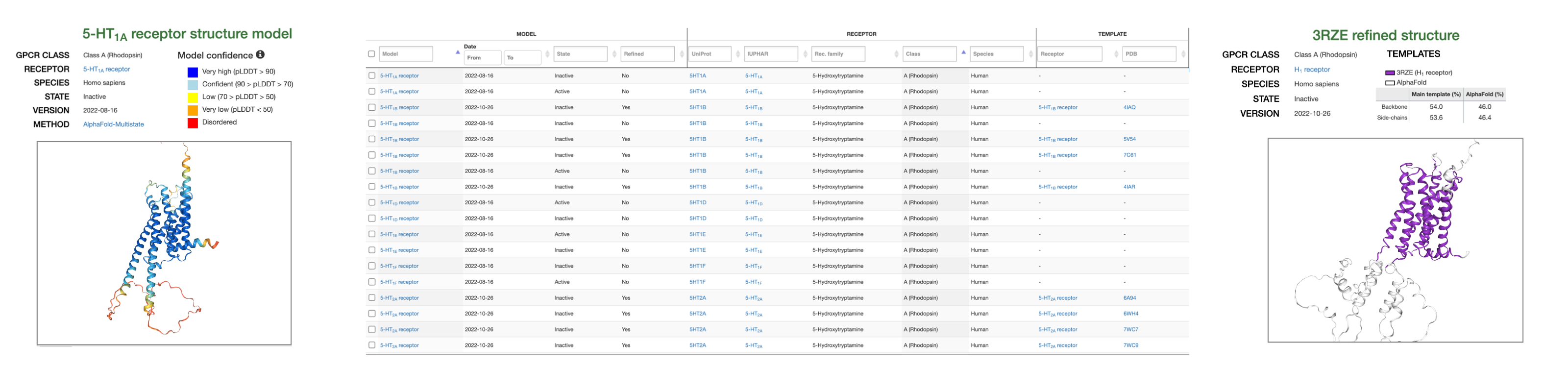Sort table by Class column arrow
The image size is (1568, 392).
pos(963,52)
